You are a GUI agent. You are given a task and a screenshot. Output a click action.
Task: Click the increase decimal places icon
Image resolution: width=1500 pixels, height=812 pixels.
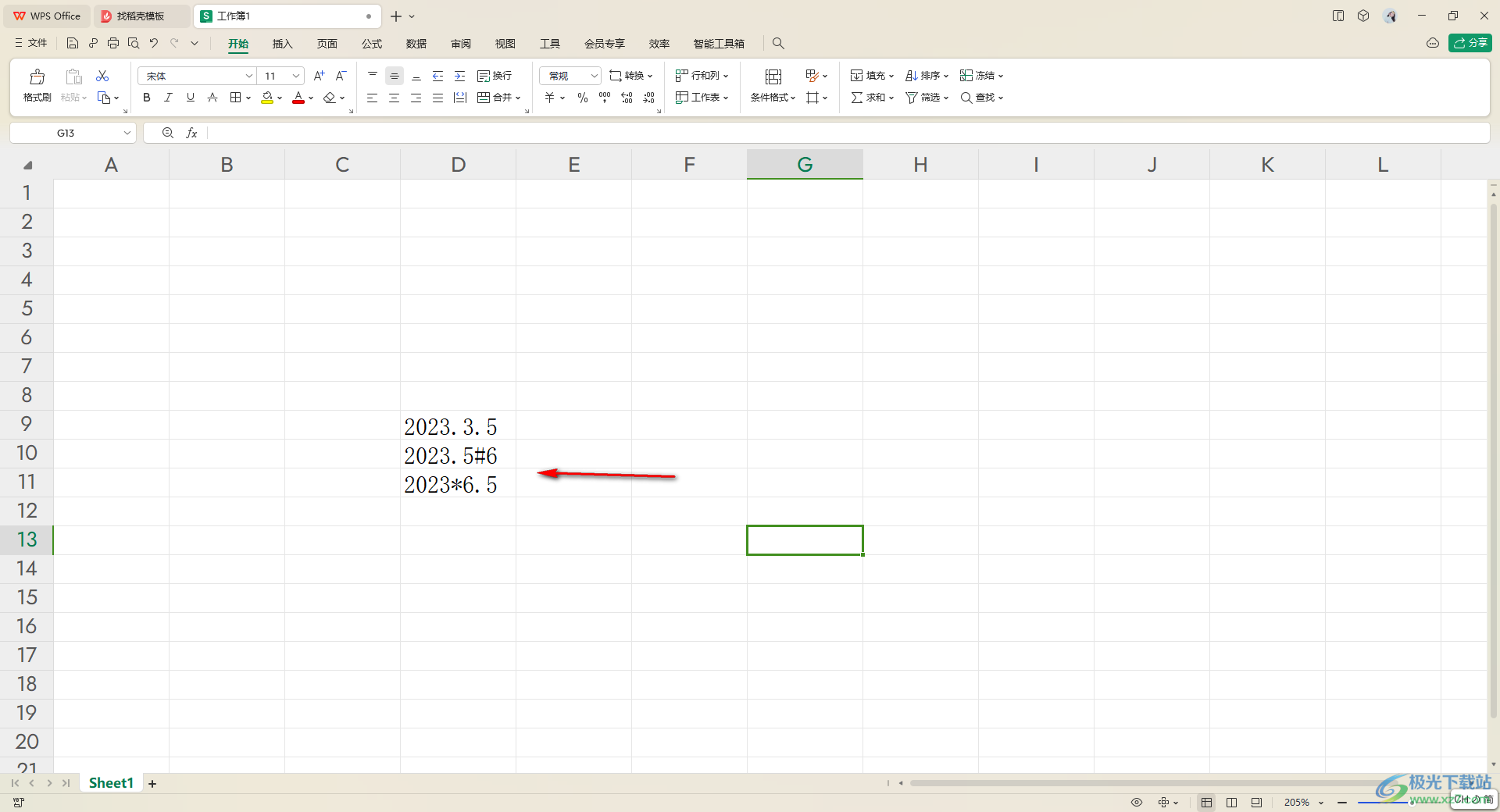(627, 98)
